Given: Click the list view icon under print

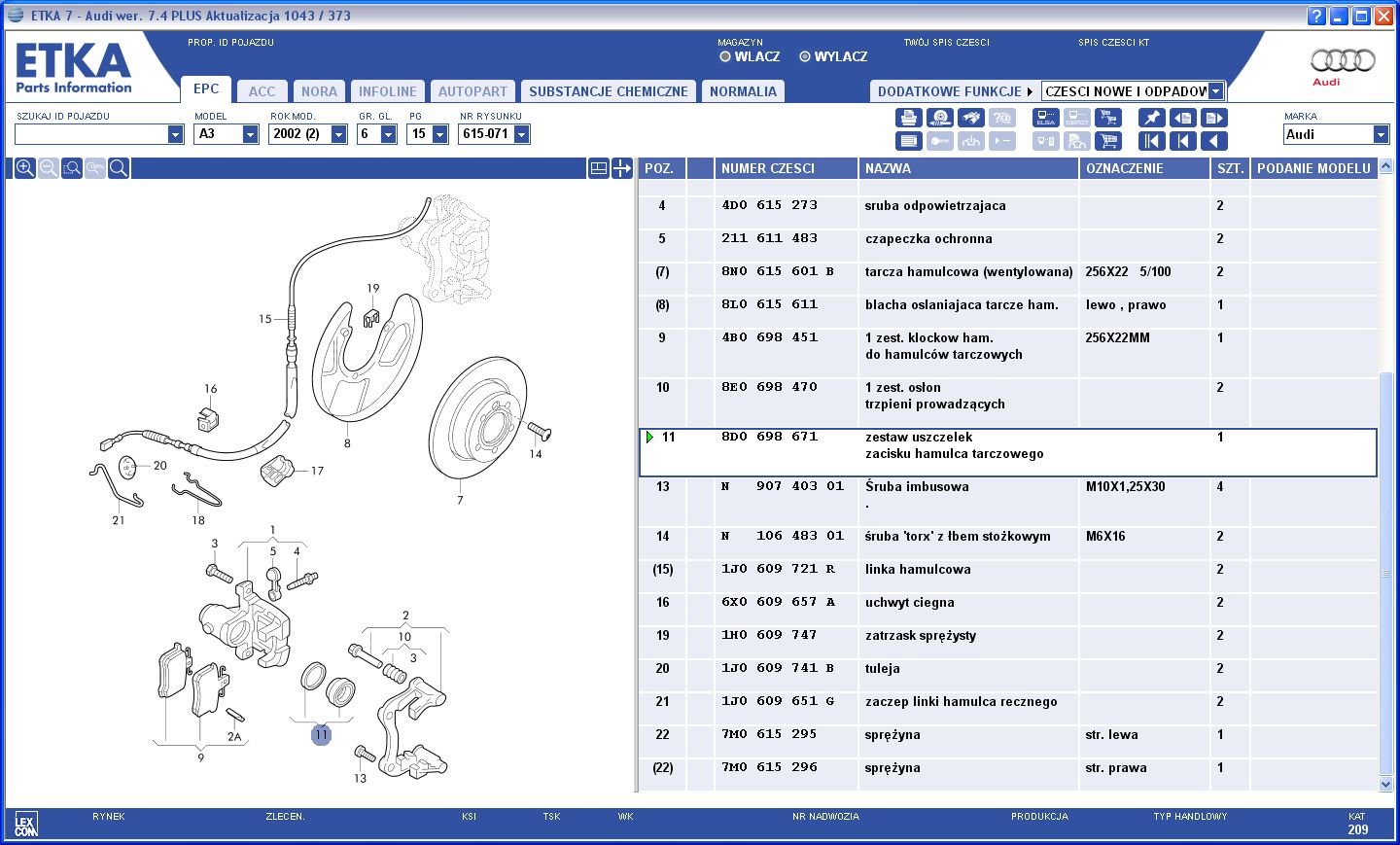Looking at the screenshot, I should pyautogui.click(x=908, y=141).
